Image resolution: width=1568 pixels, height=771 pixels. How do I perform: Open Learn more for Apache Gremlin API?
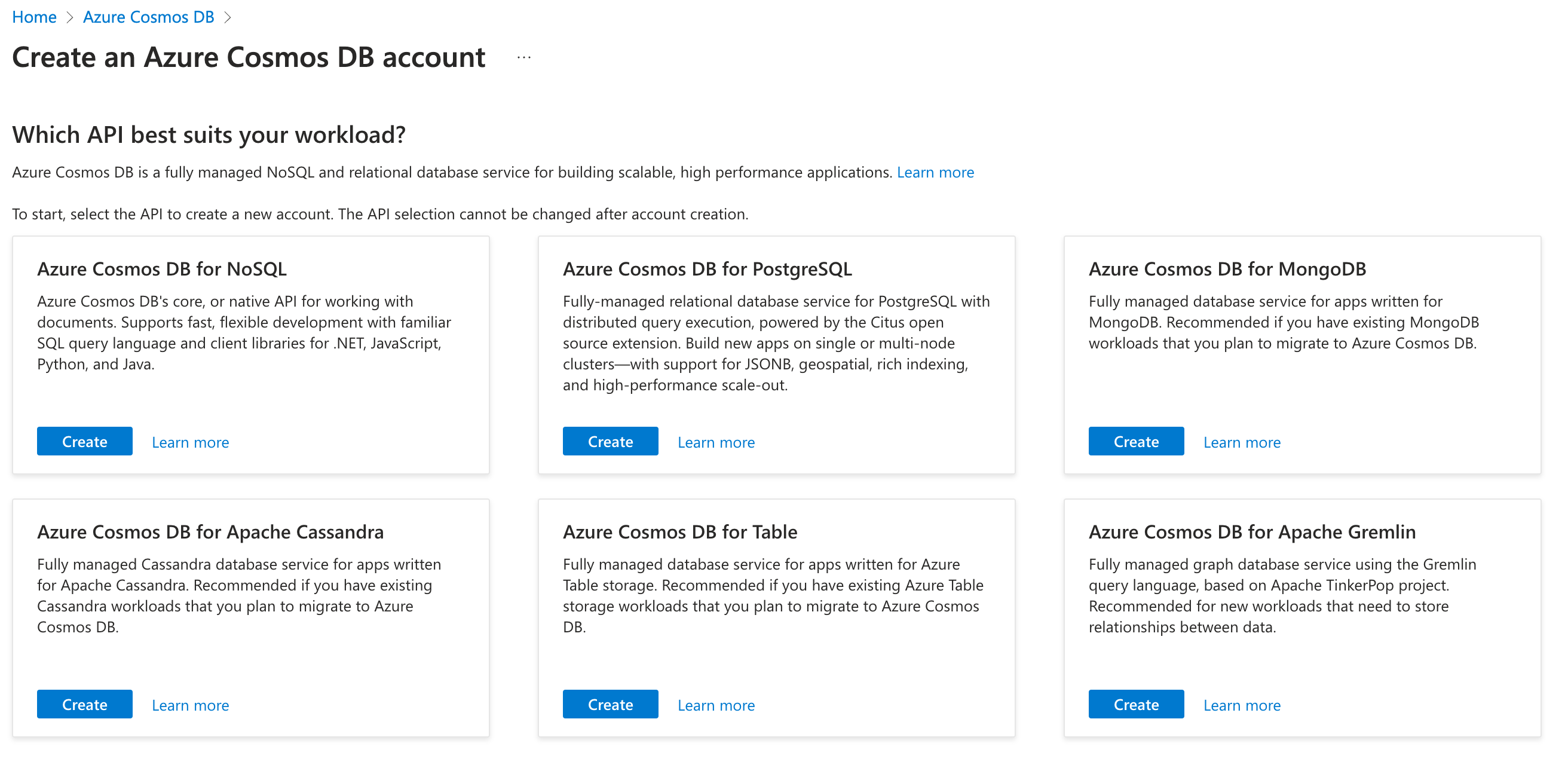1242,705
